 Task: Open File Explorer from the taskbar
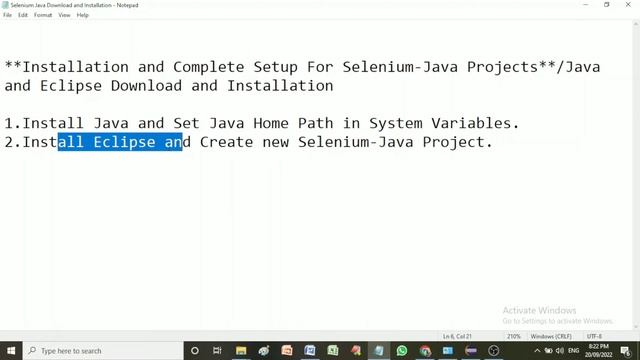241,351
